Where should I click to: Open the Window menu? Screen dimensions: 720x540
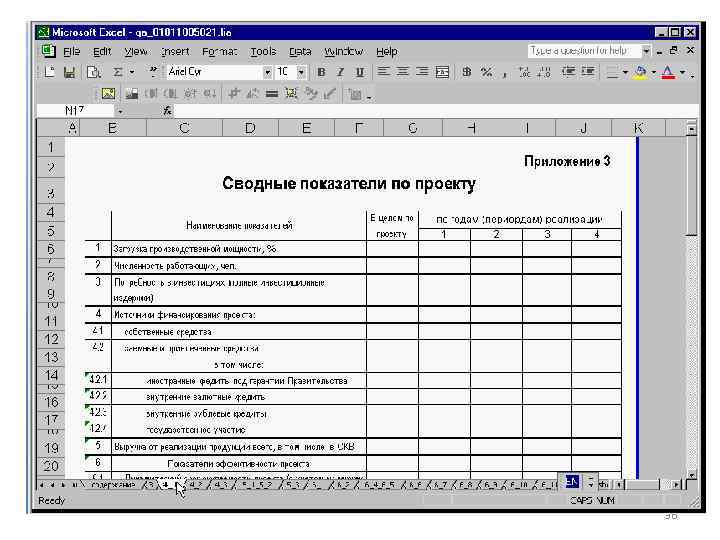click(x=343, y=51)
